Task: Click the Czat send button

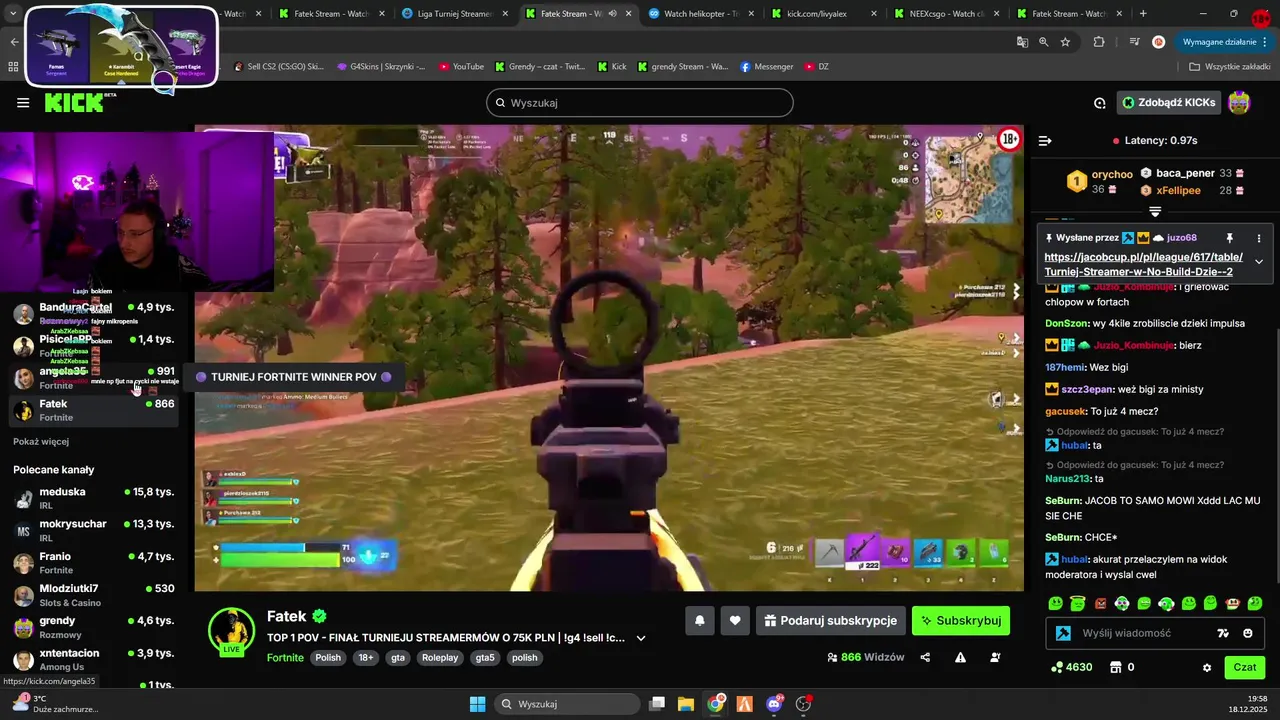Action: 1245,667
